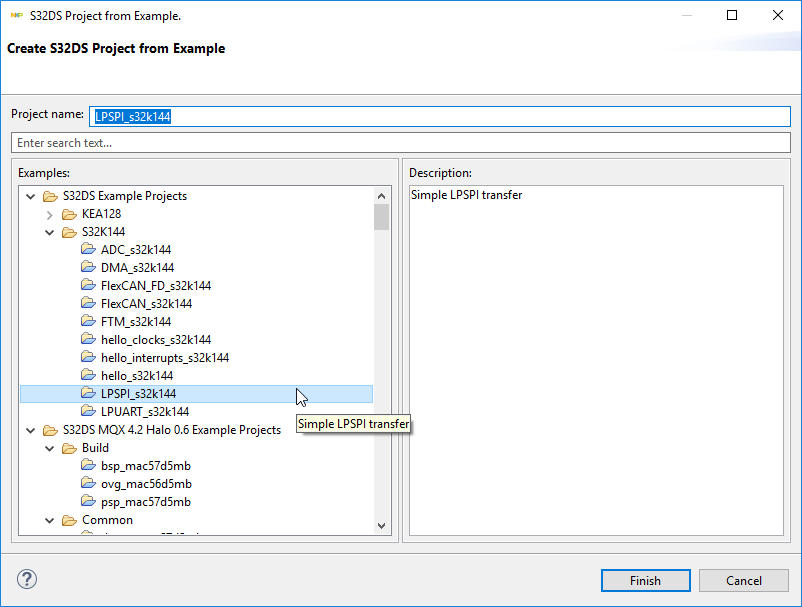Click the bsp_mac57d5mb project icon
This screenshot has height=607, width=802.
pyautogui.click(x=88, y=465)
